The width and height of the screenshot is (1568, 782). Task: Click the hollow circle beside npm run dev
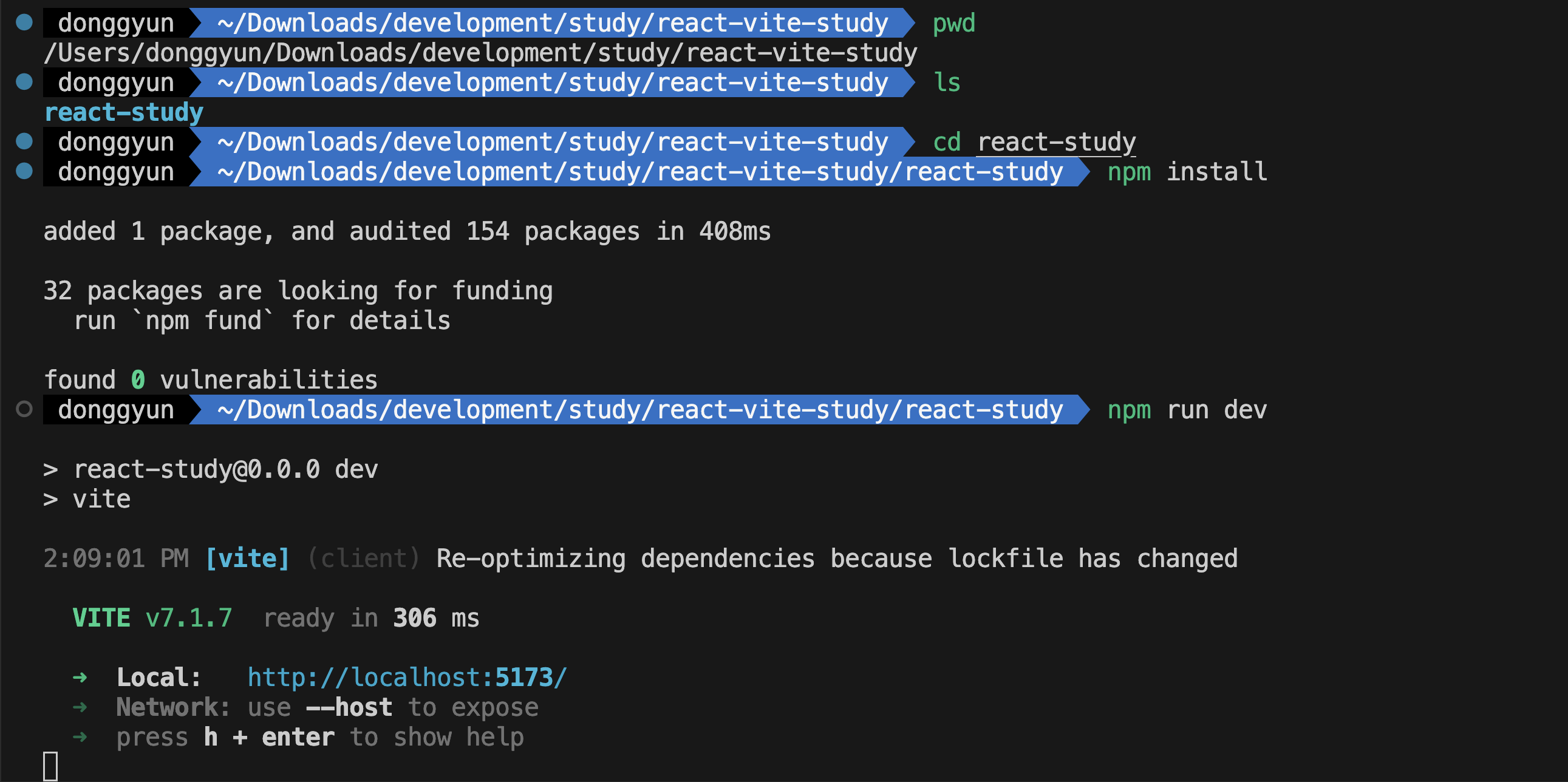click(24, 409)
